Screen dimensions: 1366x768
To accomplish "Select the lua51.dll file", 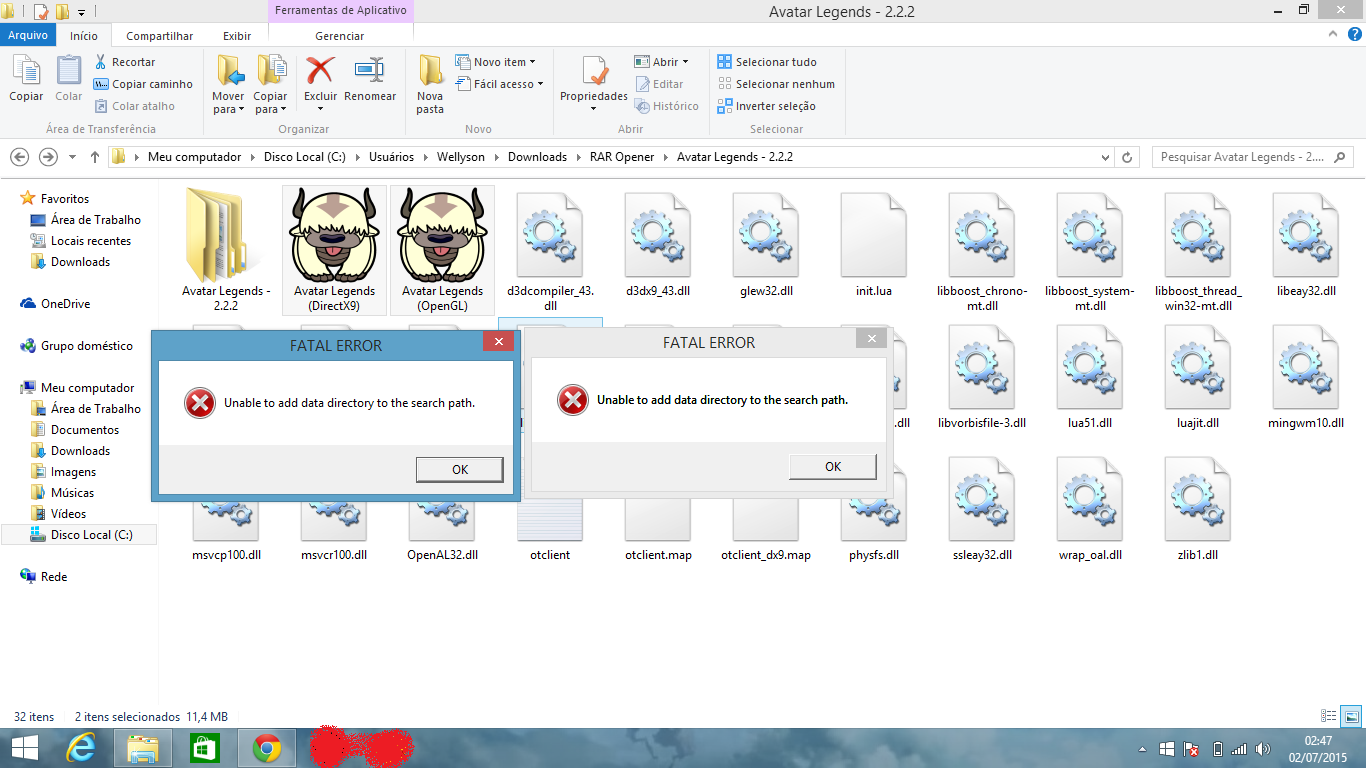I will pyautogui.click(x=1090, y=377).
